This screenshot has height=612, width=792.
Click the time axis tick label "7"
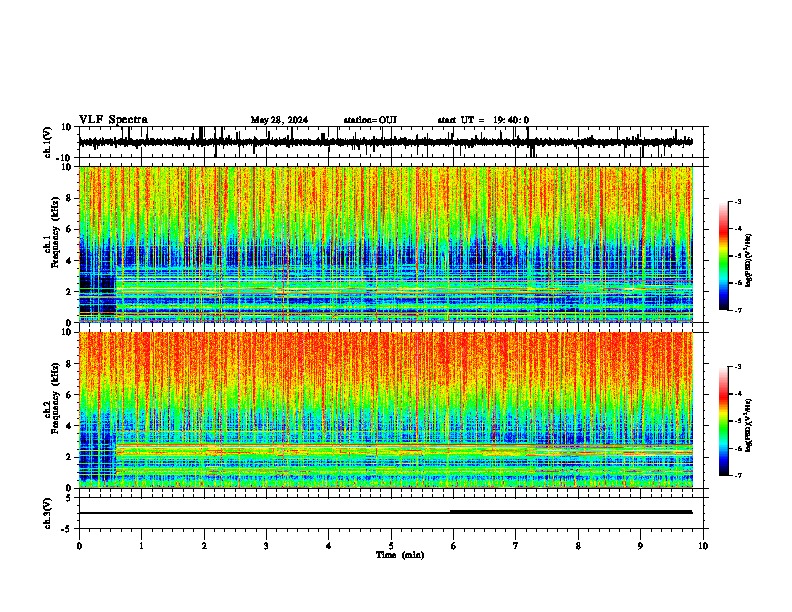tap(516, 546)
